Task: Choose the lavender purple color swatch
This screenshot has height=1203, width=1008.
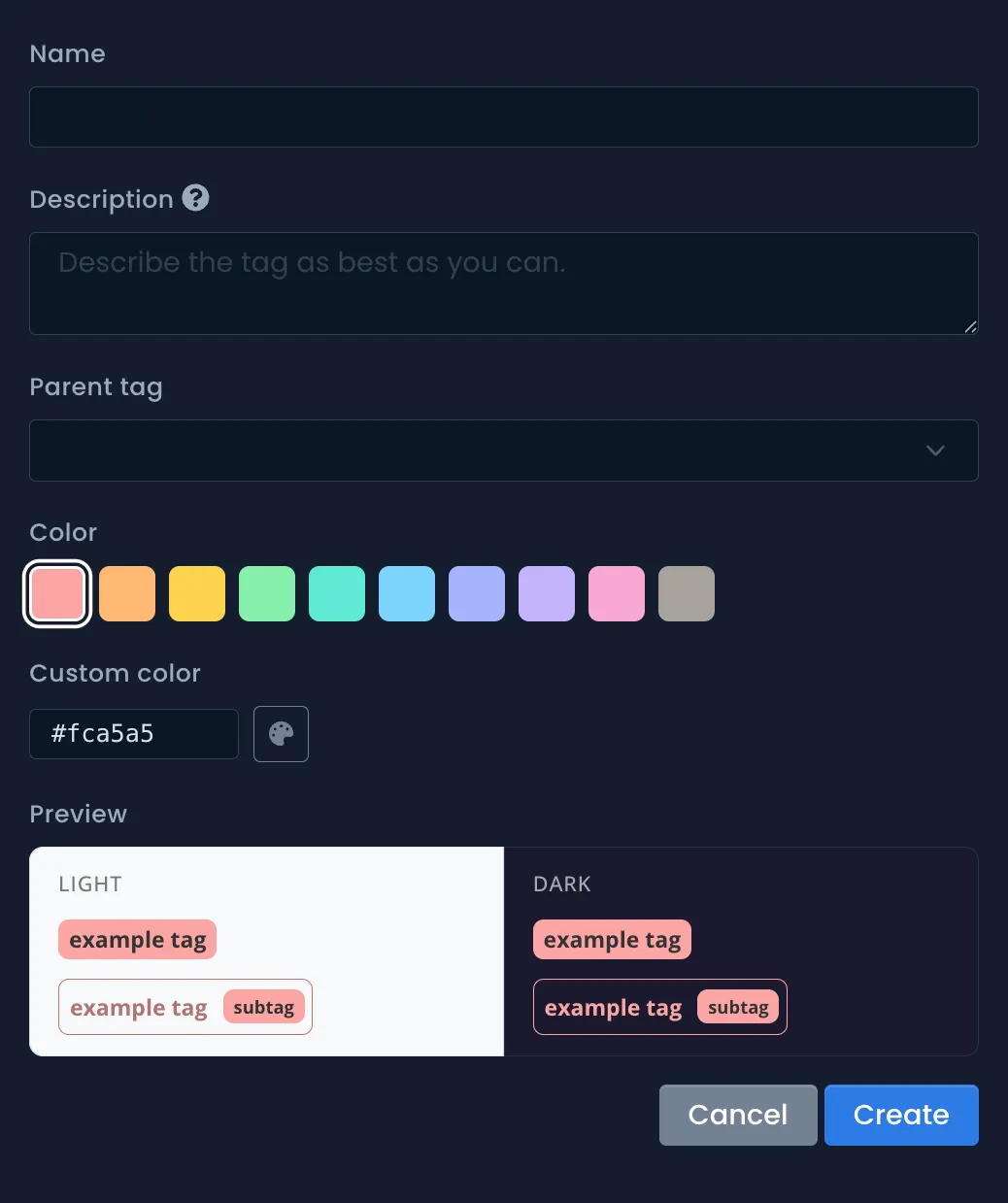Action: click(547, 594)
